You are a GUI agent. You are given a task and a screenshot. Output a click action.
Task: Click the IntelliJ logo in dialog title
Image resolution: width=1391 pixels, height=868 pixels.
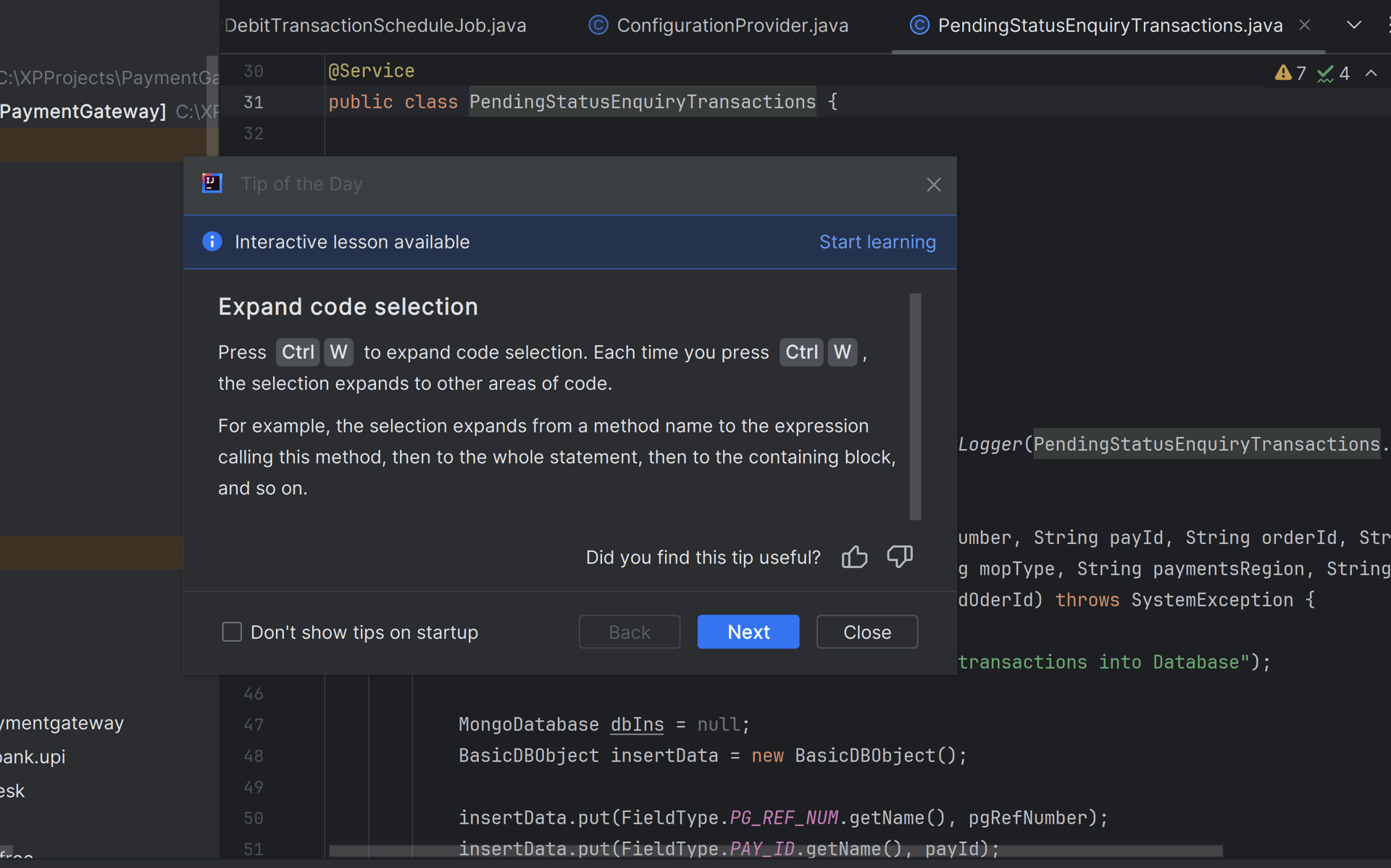[x=212, y=184]
